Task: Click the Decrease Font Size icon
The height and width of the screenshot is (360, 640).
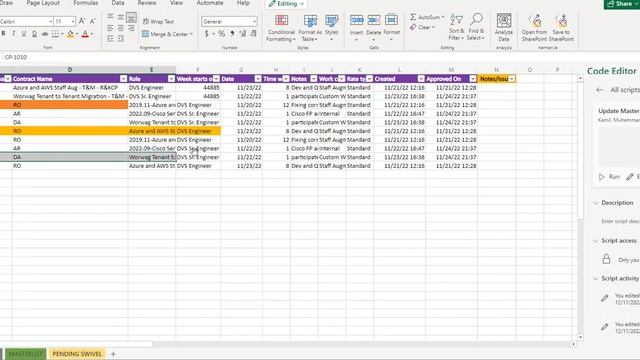Action: (93, 21)
